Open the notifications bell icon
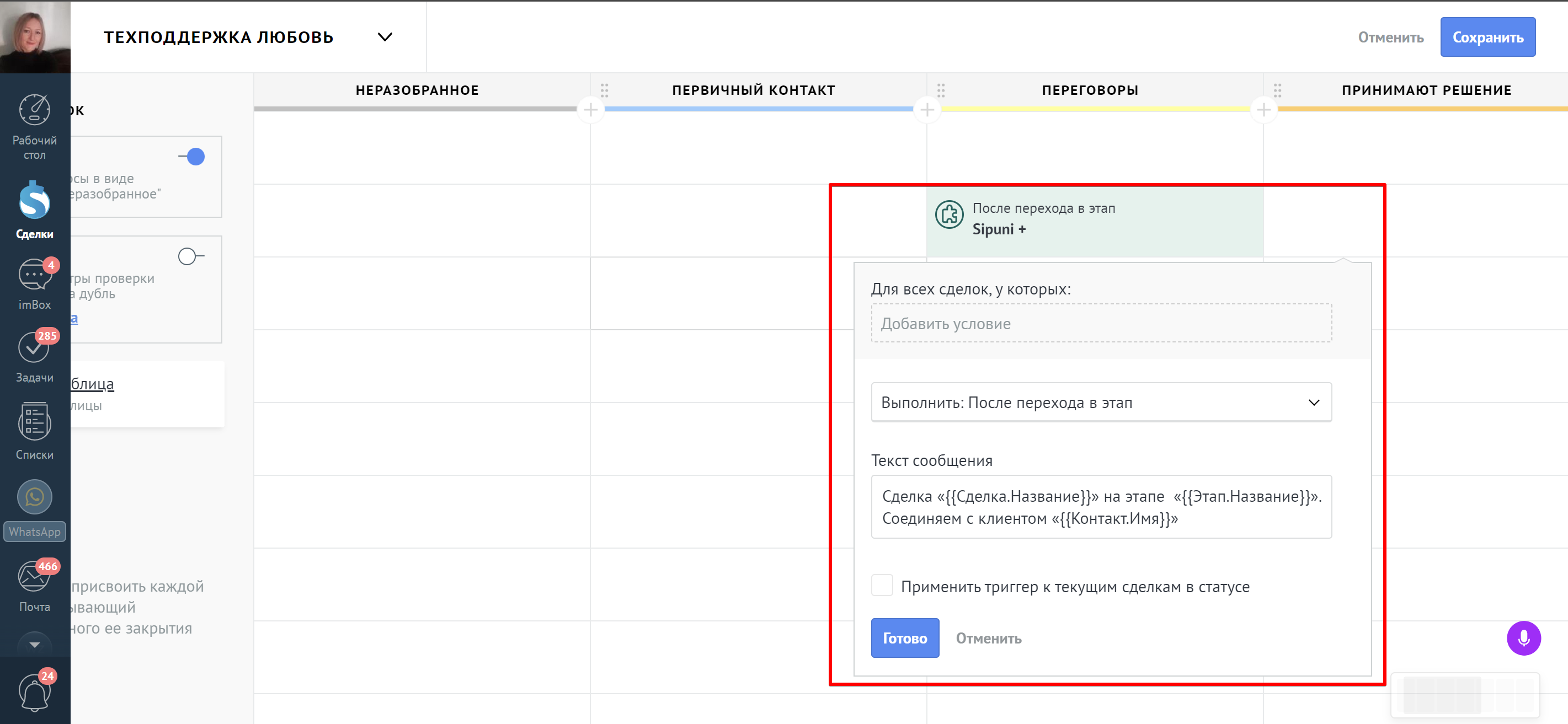 click(x=35, y=693)
